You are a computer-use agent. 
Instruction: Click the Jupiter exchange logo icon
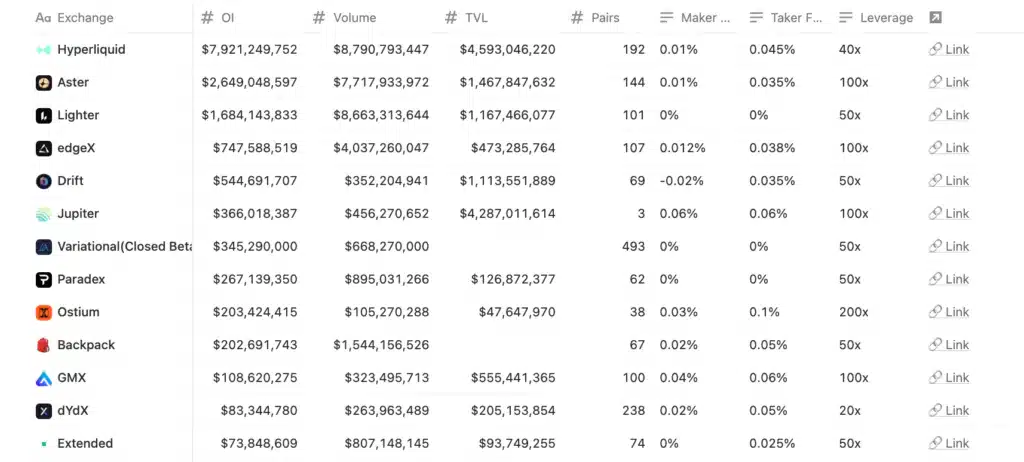44,214
